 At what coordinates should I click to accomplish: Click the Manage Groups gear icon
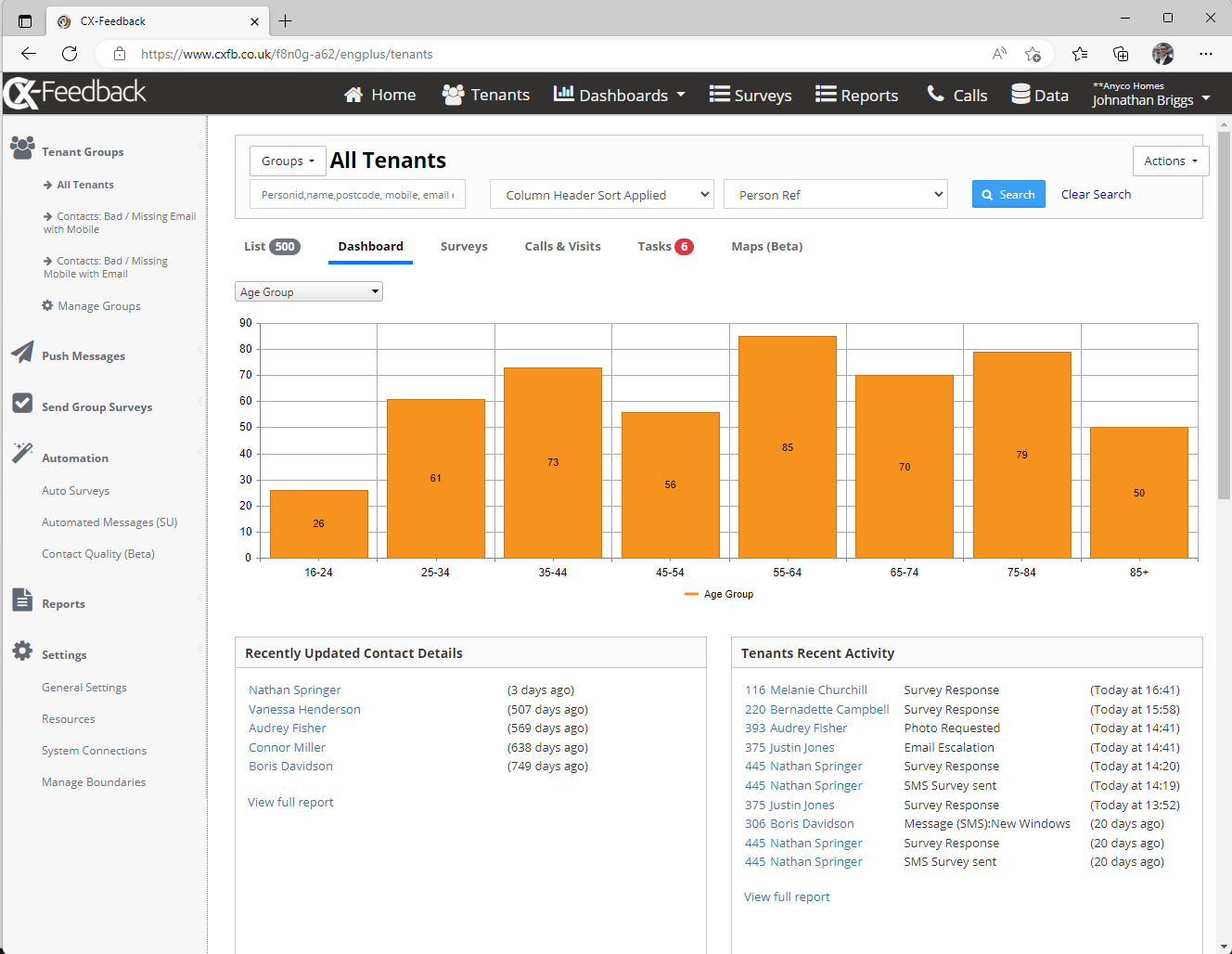pyautogui.click(x=47, y=305)
